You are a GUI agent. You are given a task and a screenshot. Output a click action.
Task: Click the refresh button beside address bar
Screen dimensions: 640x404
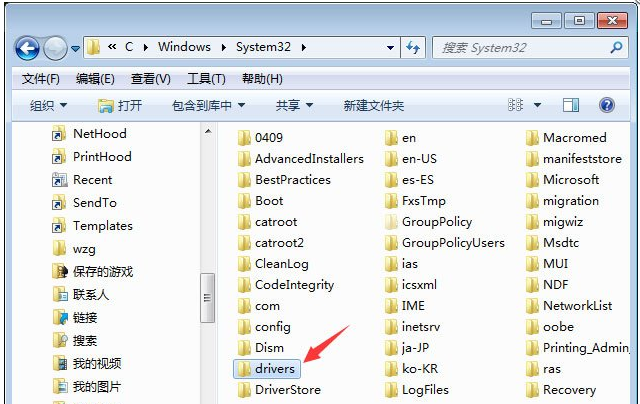click(414, 48)
